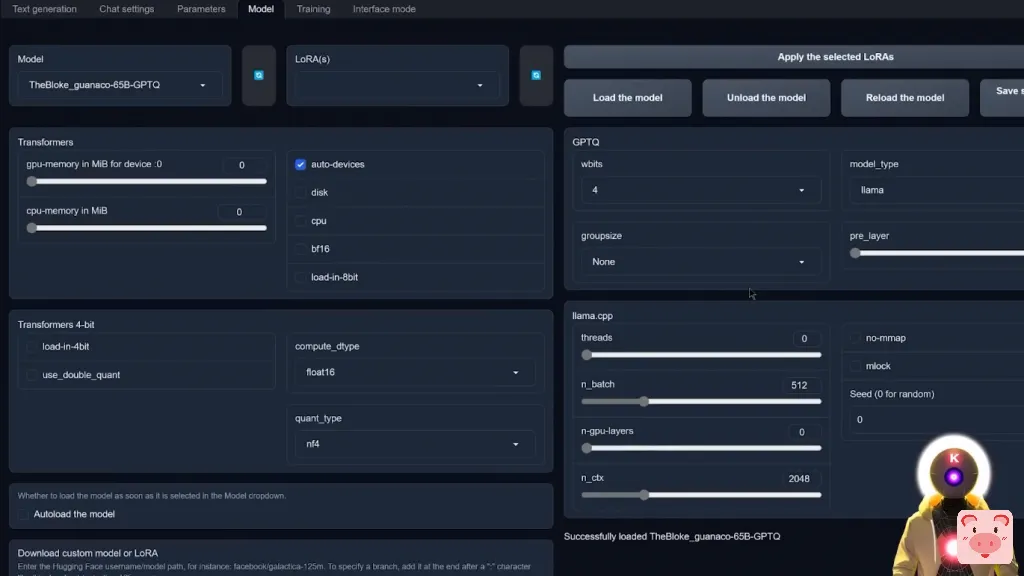Open the groupsize dropdown
The width and height of the screenshot is (1024, 576).
coord(700,262)
